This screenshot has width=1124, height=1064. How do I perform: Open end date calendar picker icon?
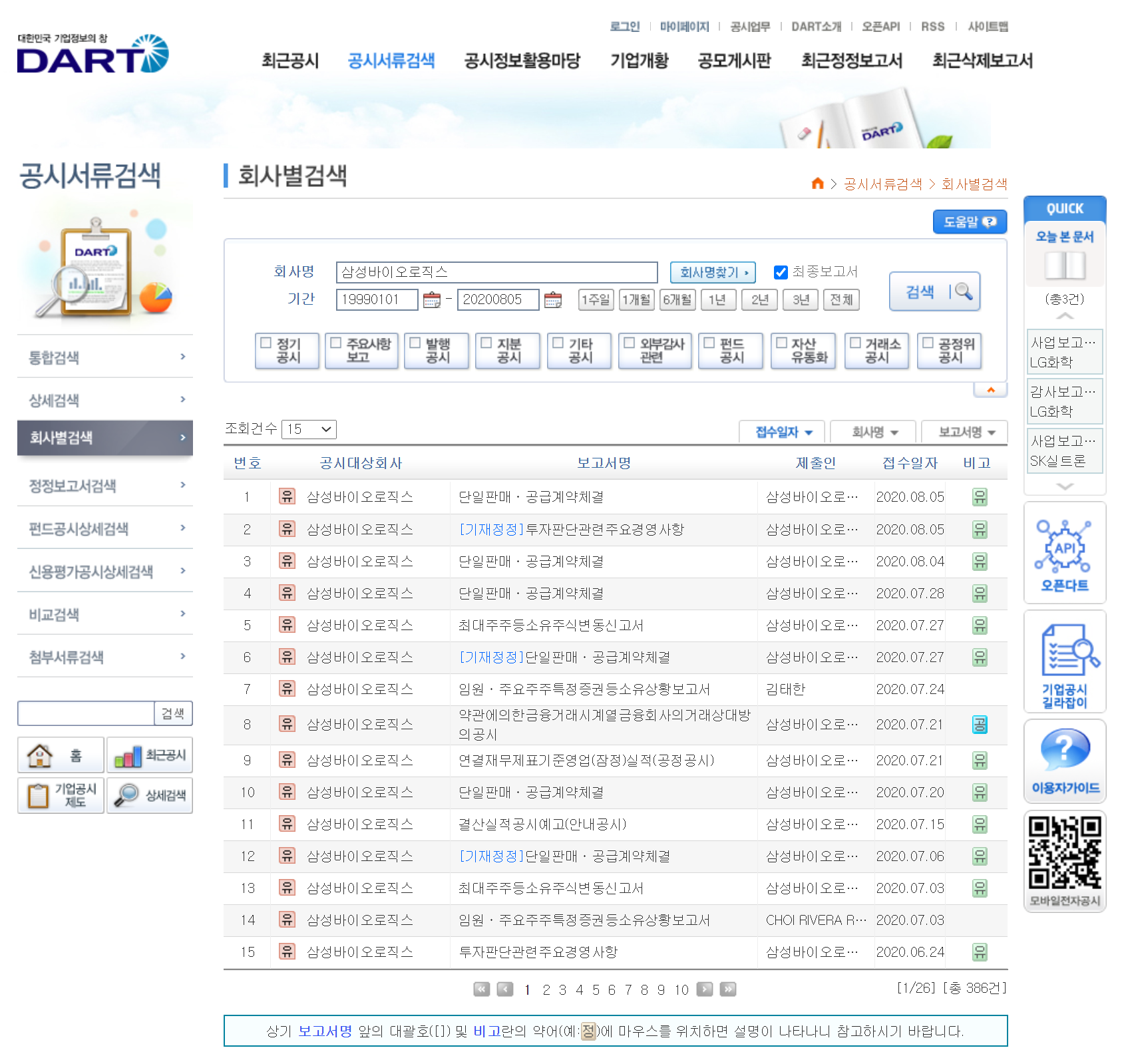[553, 299]
